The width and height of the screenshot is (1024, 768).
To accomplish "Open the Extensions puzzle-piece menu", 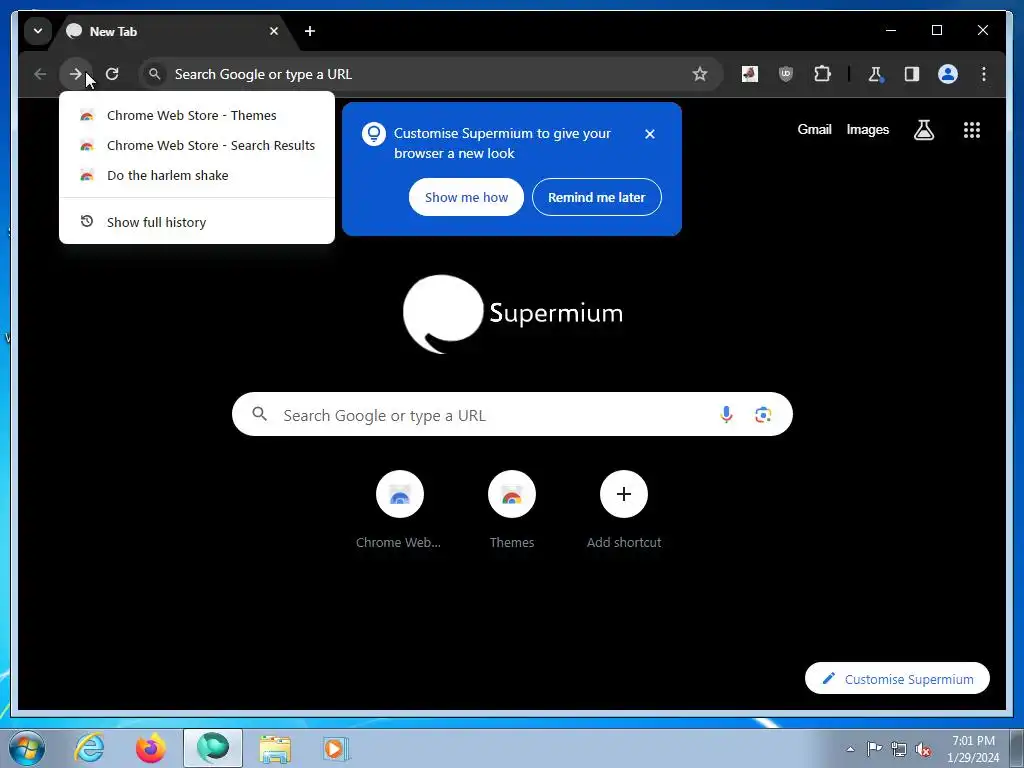I will click(x=822, y=74).
